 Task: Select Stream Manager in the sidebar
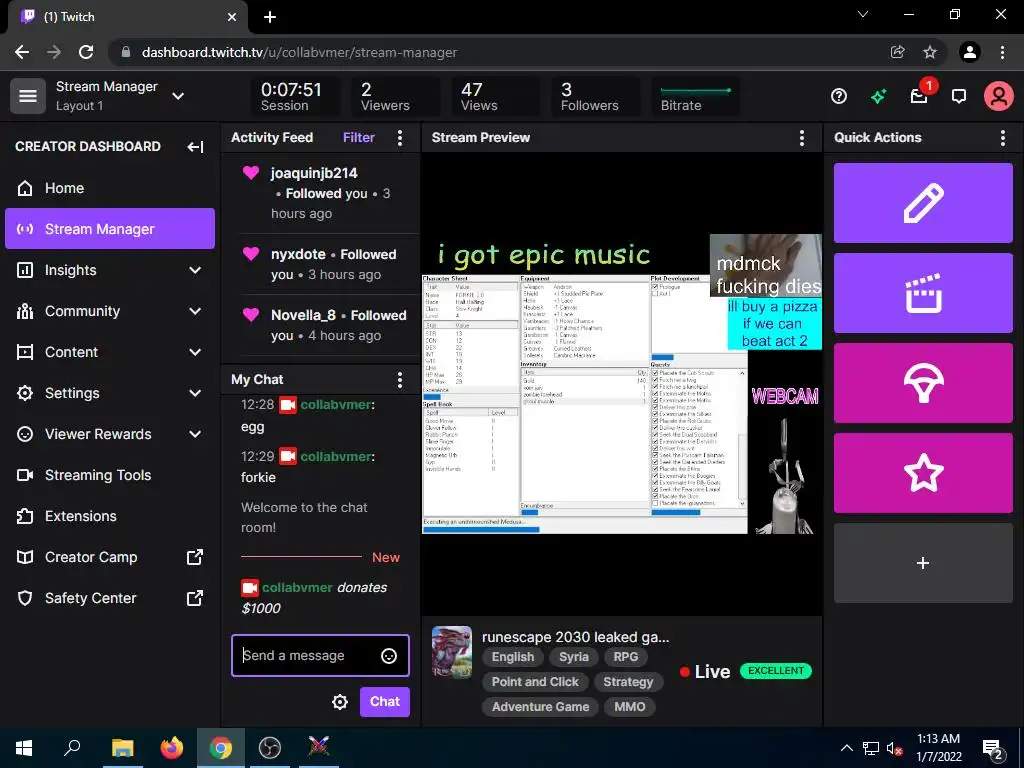[110, 229]
